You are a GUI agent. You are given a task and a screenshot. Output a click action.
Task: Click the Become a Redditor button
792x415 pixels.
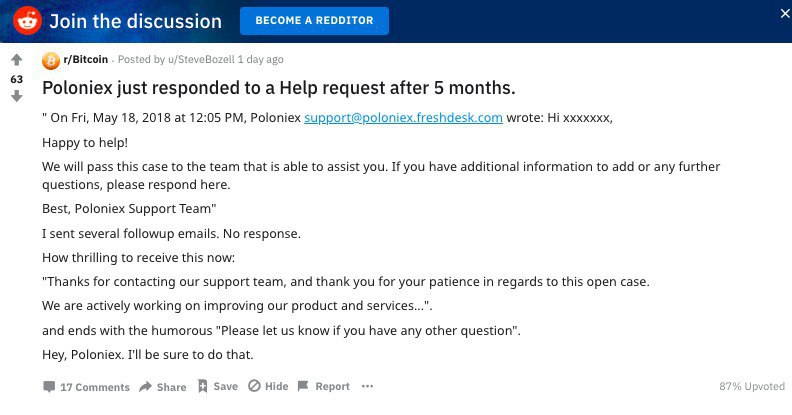pos(314,21)
